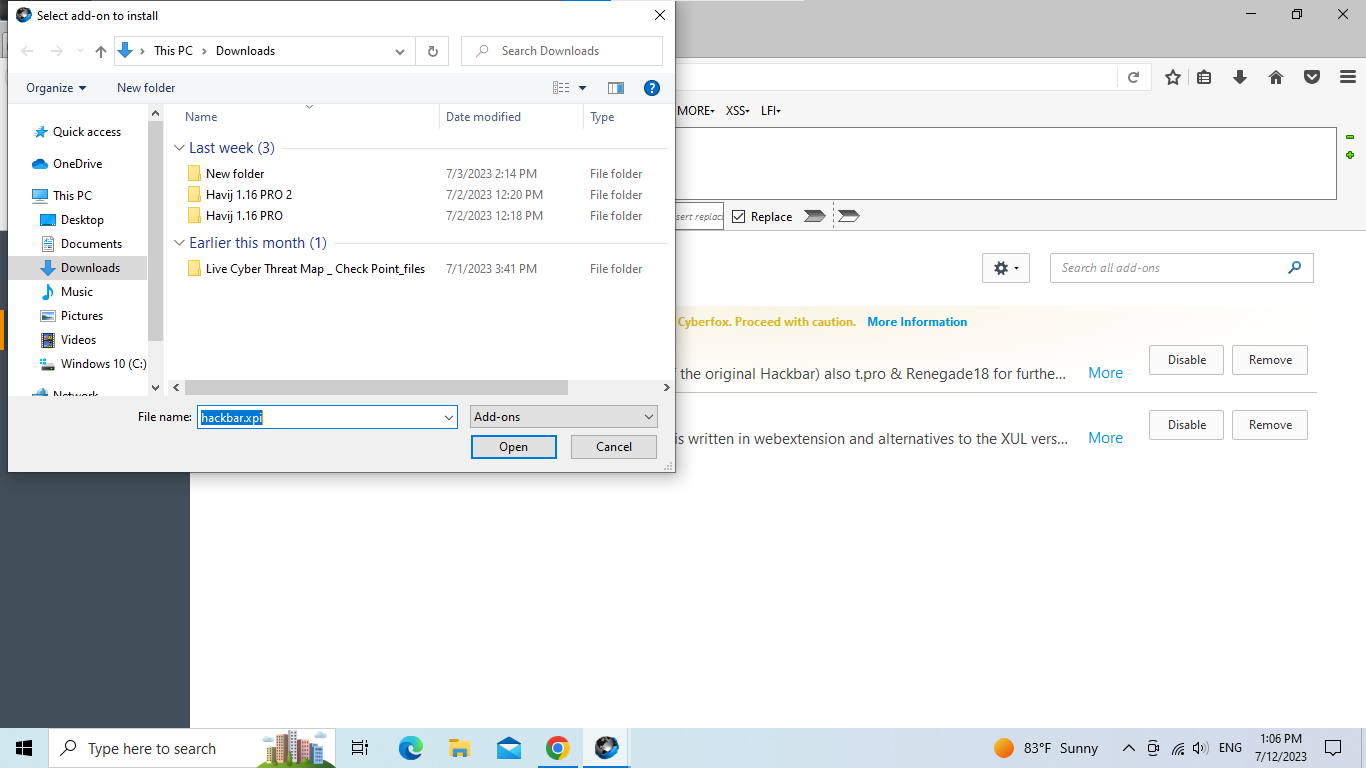Go back in file dialog navigation
The width and height of the screenshot is (1366, 768).
pos(27,51)
